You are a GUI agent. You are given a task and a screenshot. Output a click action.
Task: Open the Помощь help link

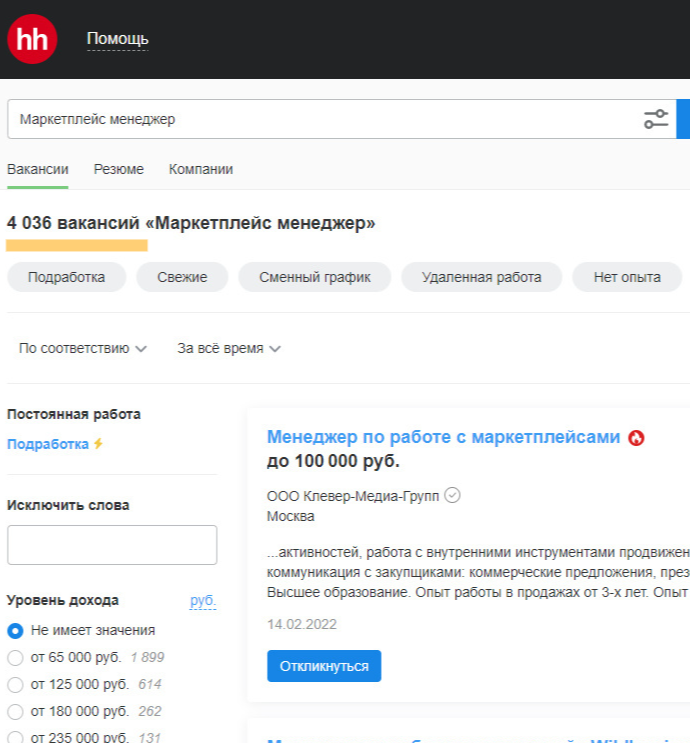[118, 39]
